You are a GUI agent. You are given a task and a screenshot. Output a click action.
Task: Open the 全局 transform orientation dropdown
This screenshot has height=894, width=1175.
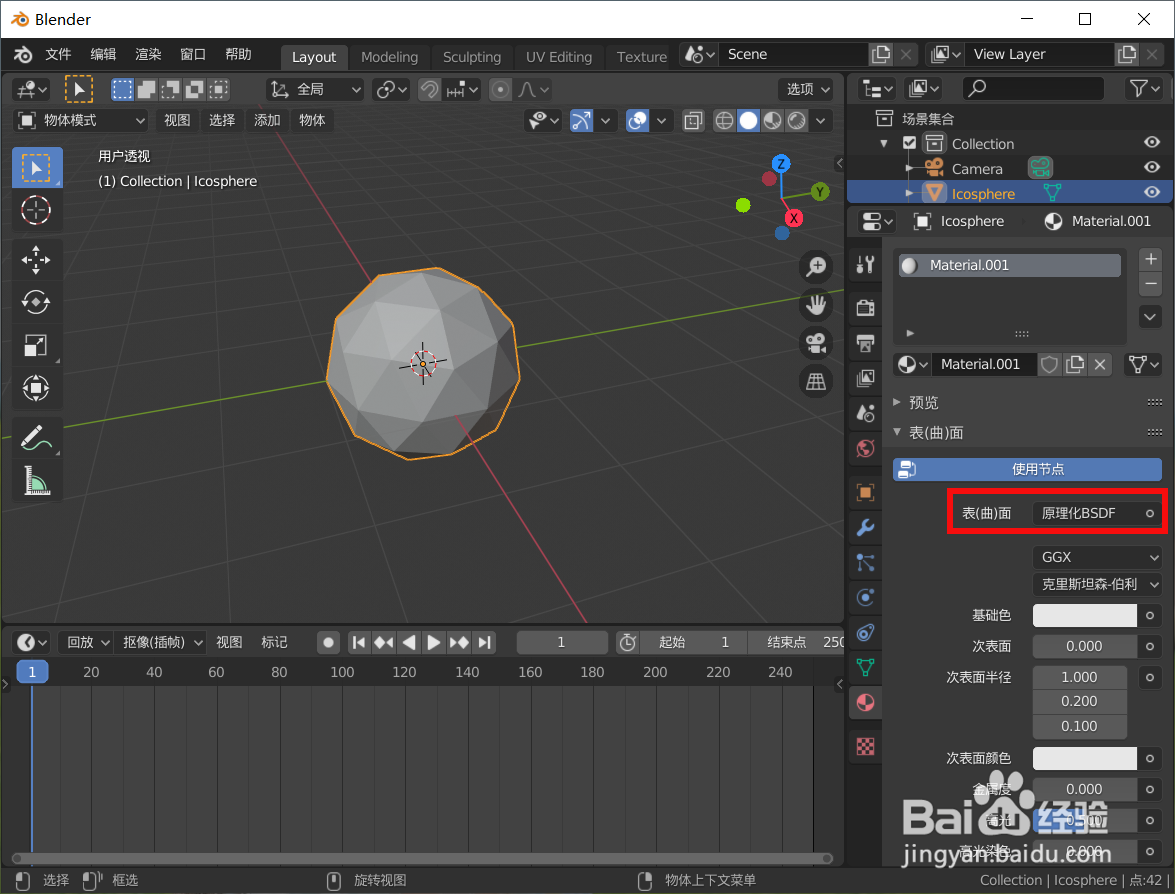tap(315, 90)
